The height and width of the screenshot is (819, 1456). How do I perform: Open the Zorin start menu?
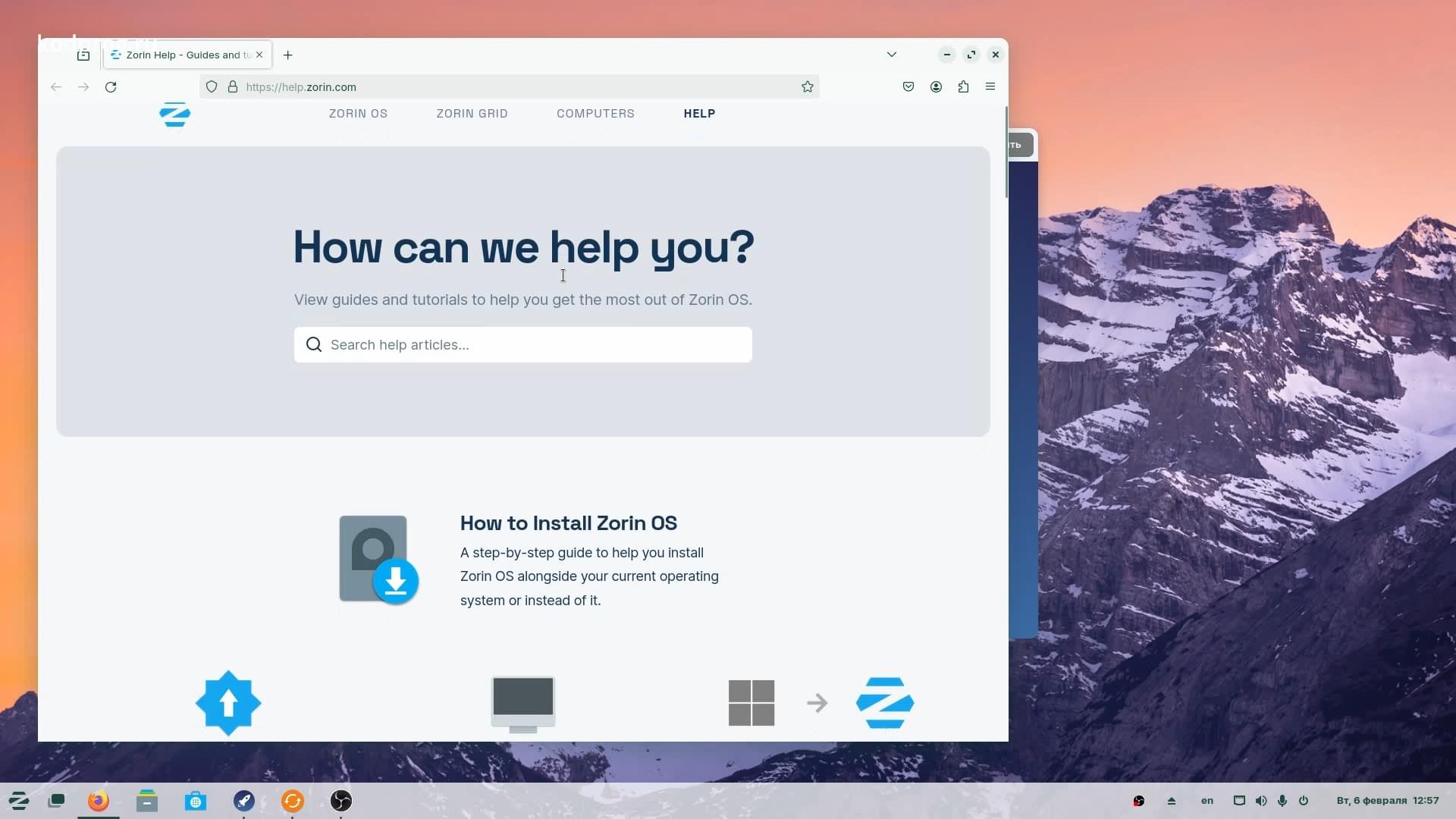click(x=19, y=801)
